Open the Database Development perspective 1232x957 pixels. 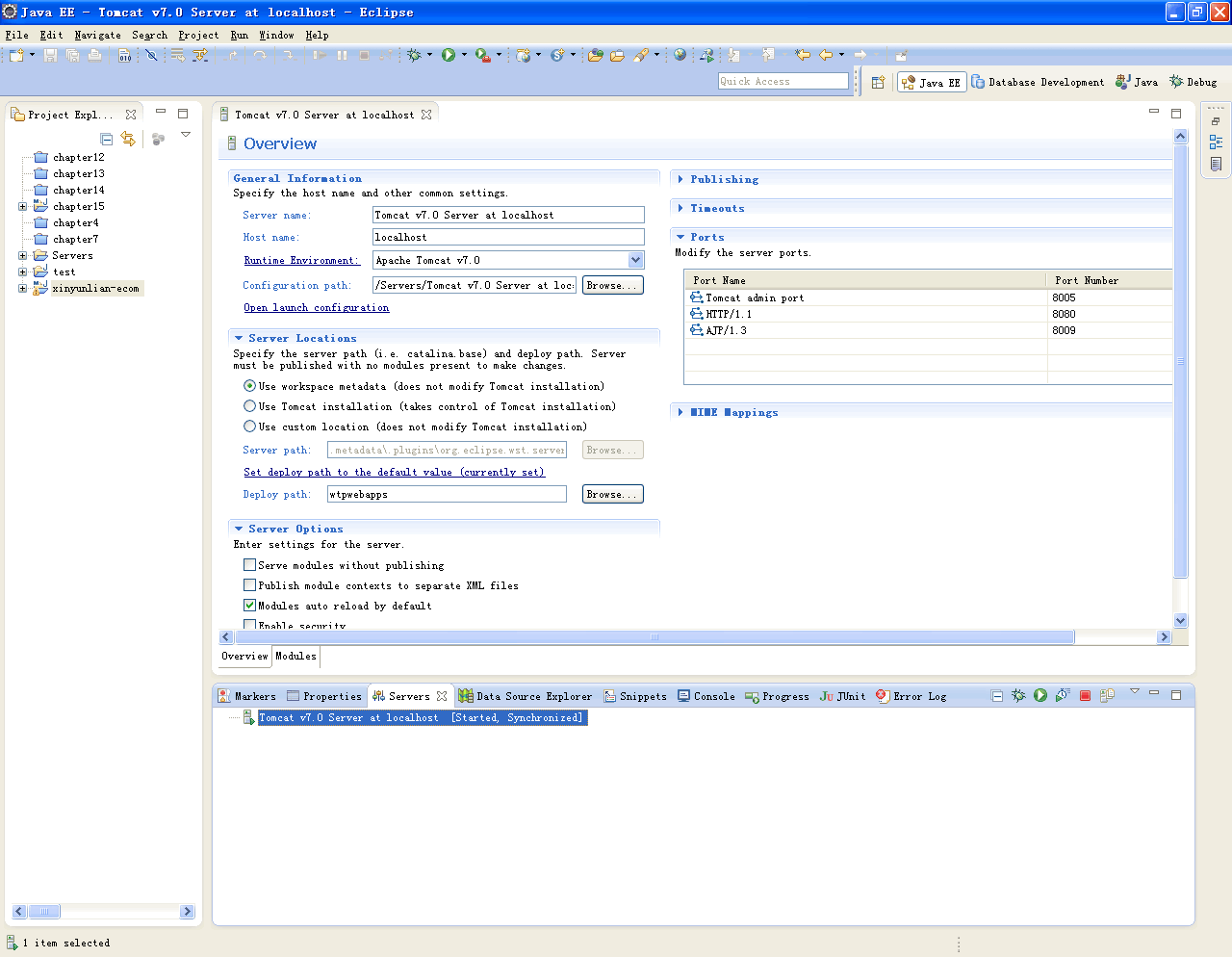tap(1038, 82)
